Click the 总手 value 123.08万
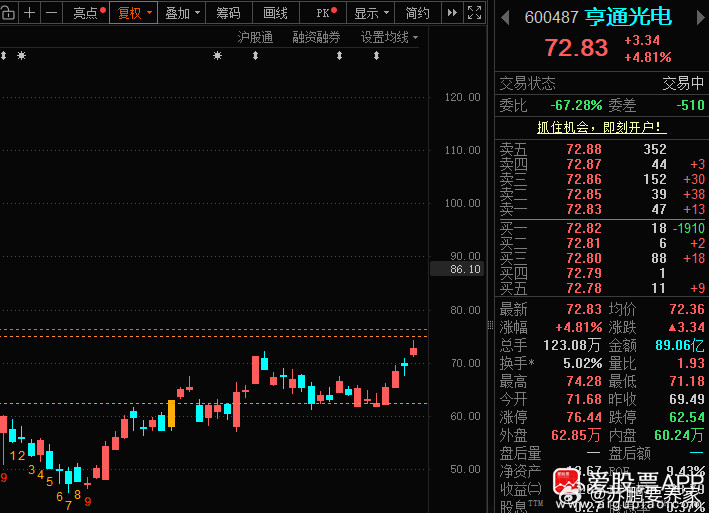 point(572,345)
